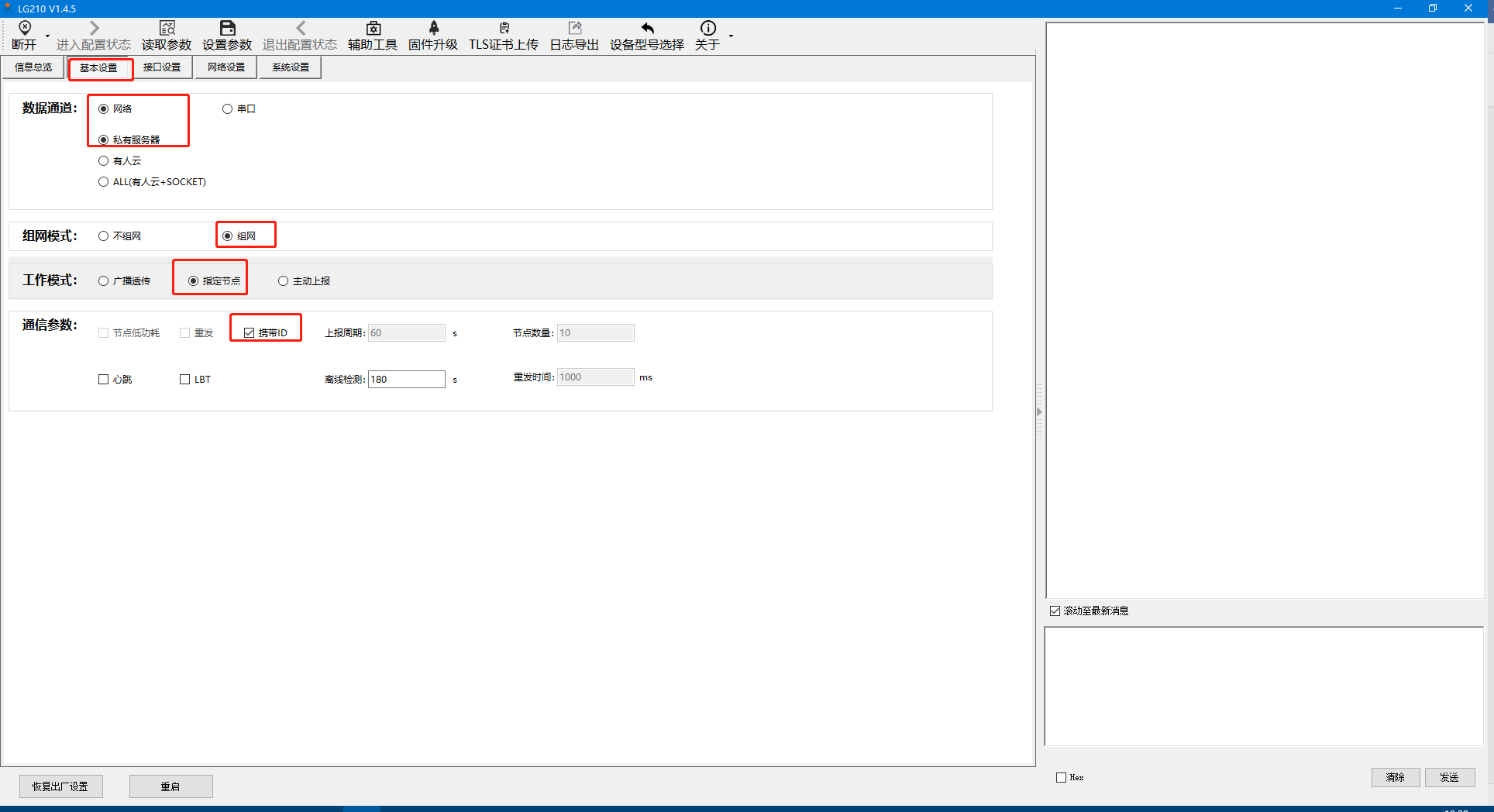
Task: Switch to the 网络设置 tab
Action: click(x=226, y=67)
